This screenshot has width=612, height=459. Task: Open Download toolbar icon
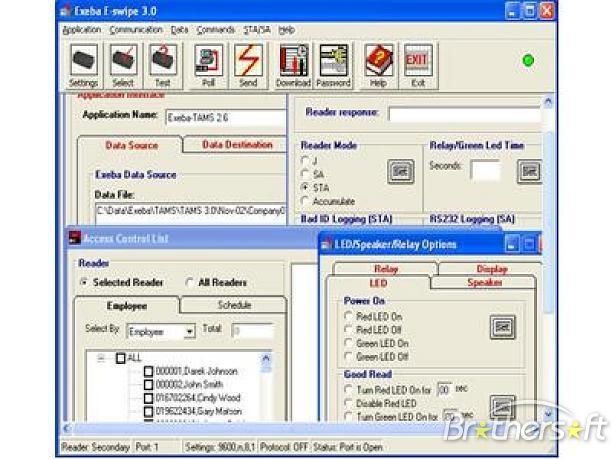pyautogui.click(x=294, y=66)
